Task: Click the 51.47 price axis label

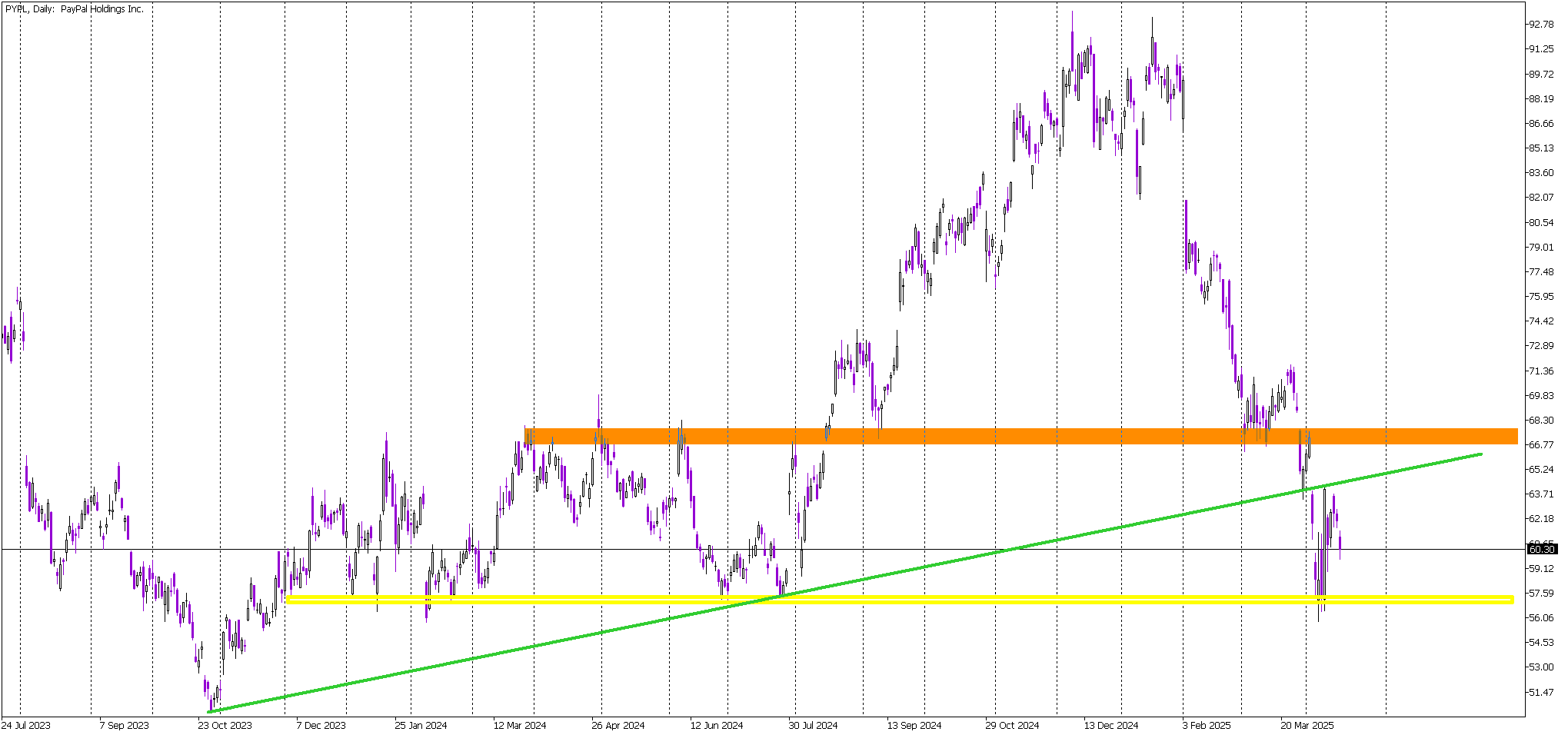Action: tap(1541, 693)
